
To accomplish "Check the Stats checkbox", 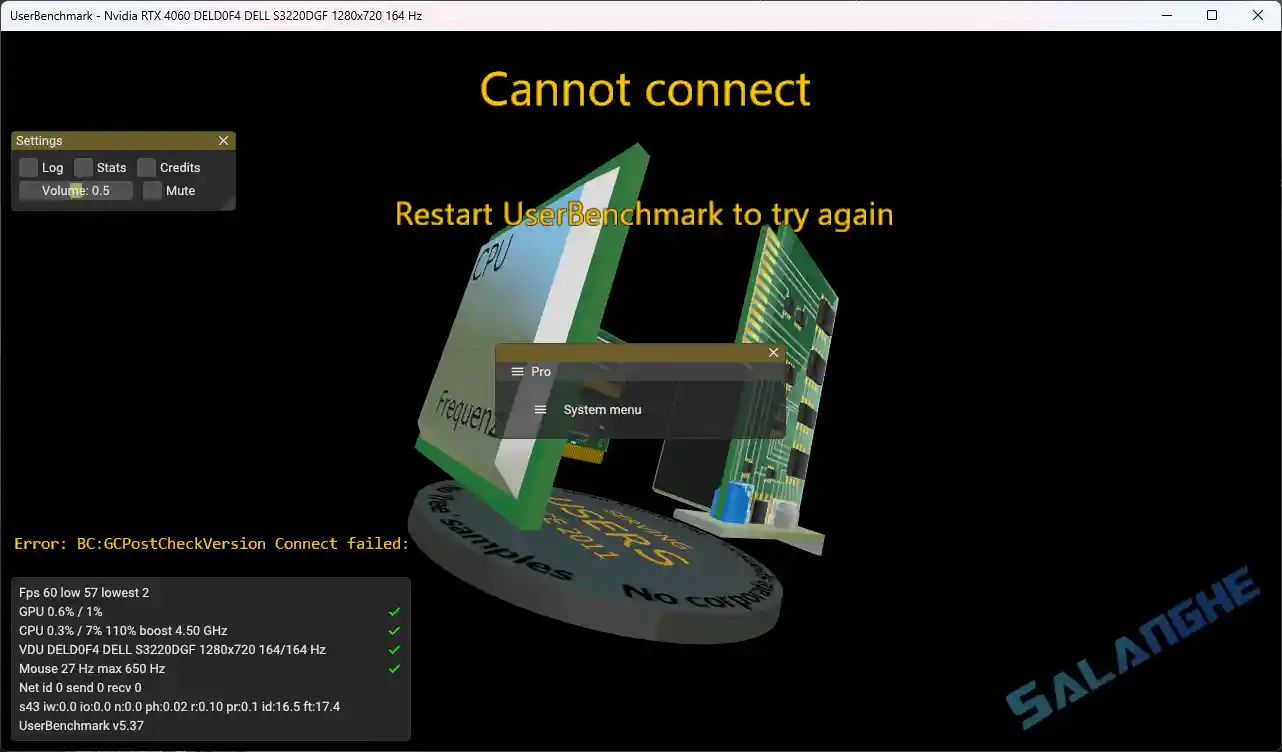I will (84, 167).
